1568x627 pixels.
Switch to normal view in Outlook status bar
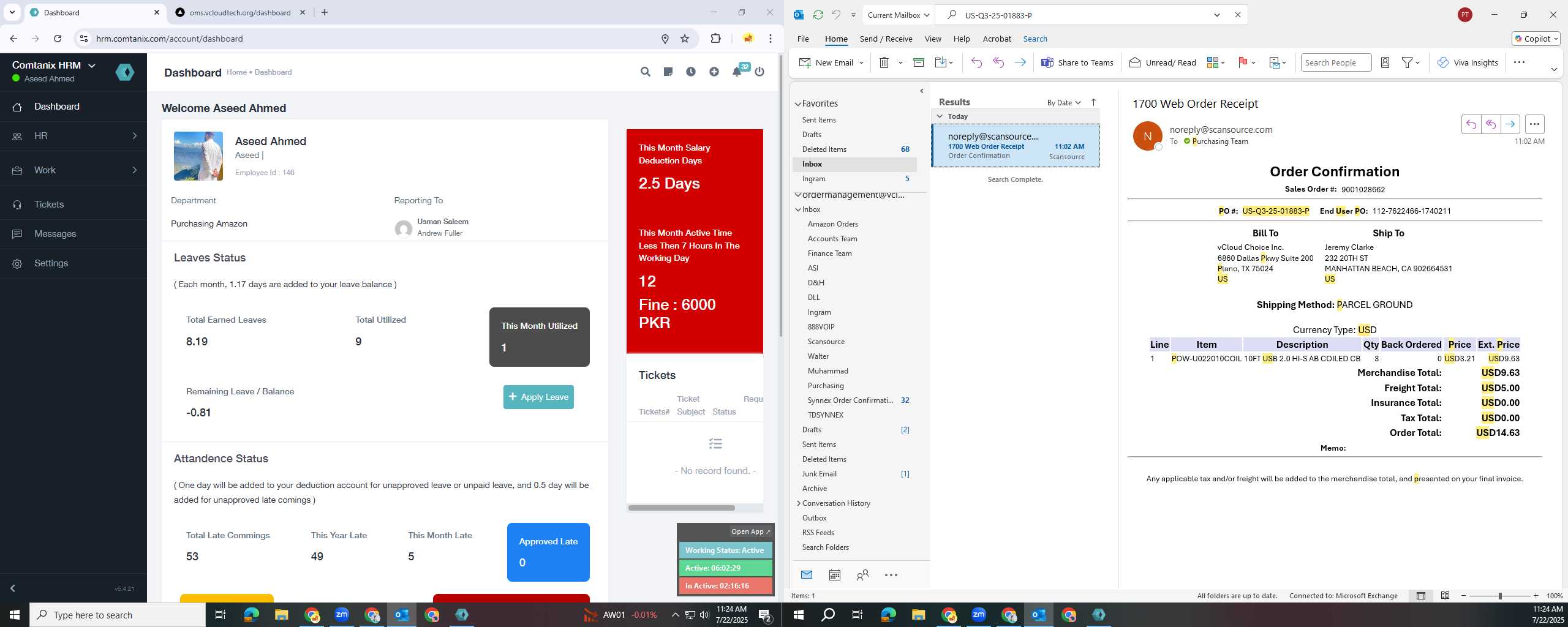click(x=1420, y=596)
